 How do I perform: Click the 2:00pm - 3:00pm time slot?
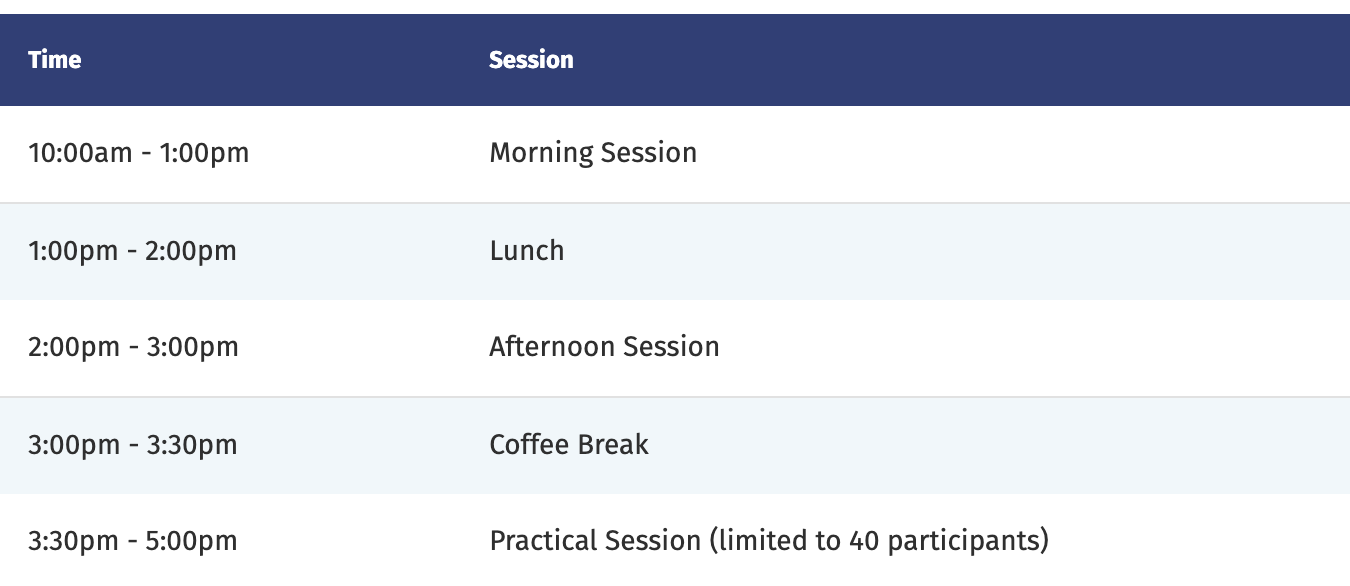(134, 347)
